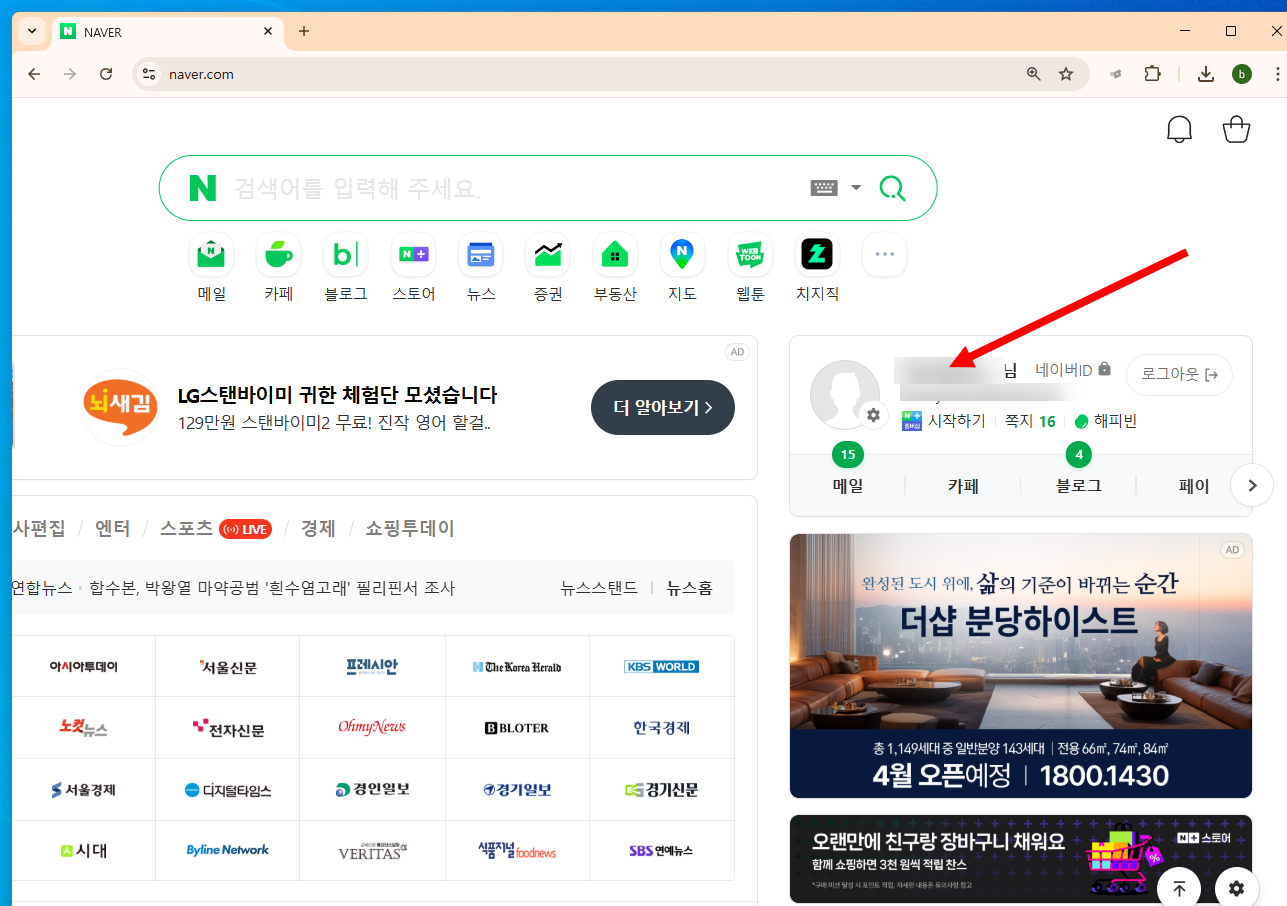The width and height of the screenshot is (1287, 906).
Task: Select the 카페 tab in the profile box
Action: (963, 486)
